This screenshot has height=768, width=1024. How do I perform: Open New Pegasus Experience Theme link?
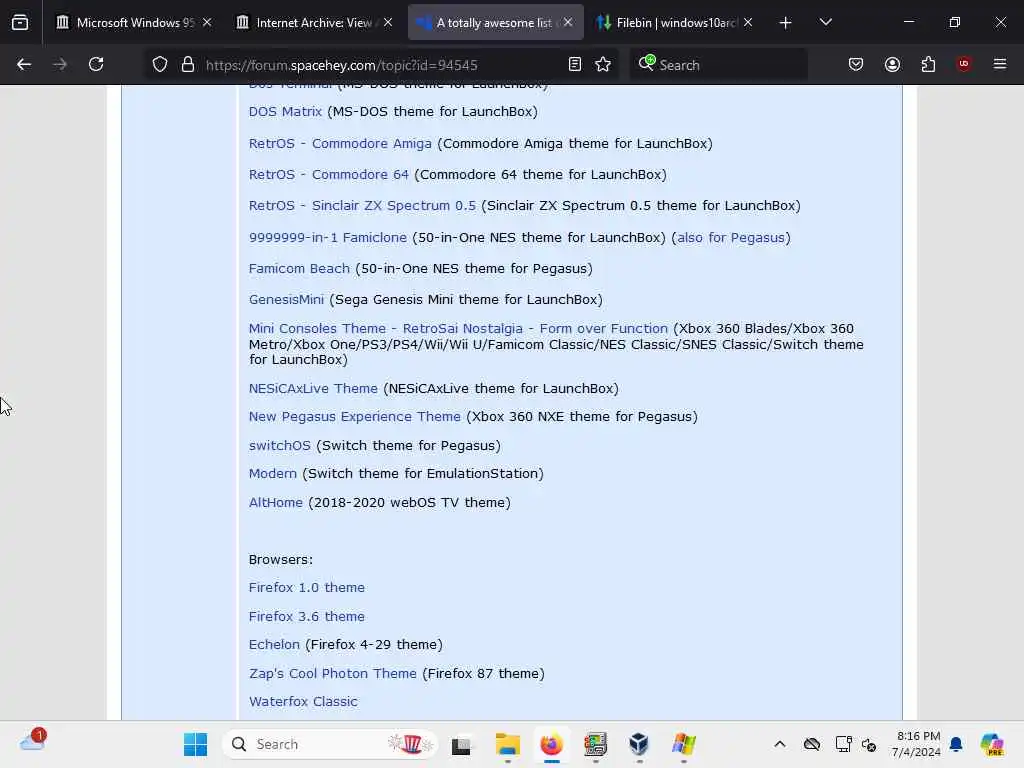(x=354, y=417)
